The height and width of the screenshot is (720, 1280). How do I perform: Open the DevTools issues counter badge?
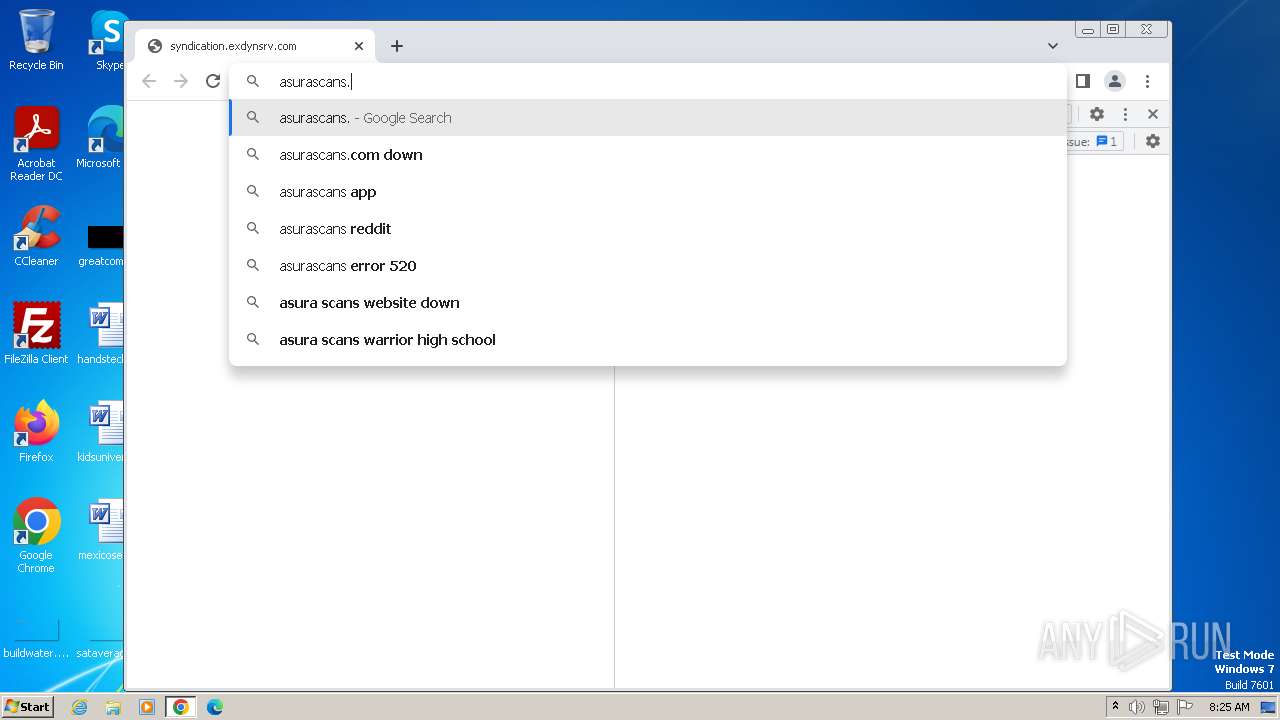click(1107, 141)
